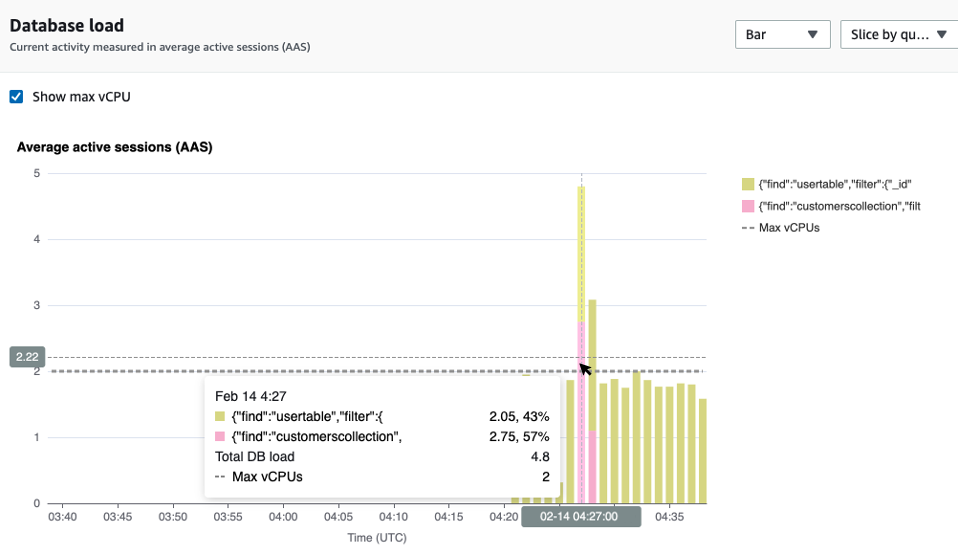
Task: Click the 02-14 04:27:00 time marker
Action: [x=580, y=517]
